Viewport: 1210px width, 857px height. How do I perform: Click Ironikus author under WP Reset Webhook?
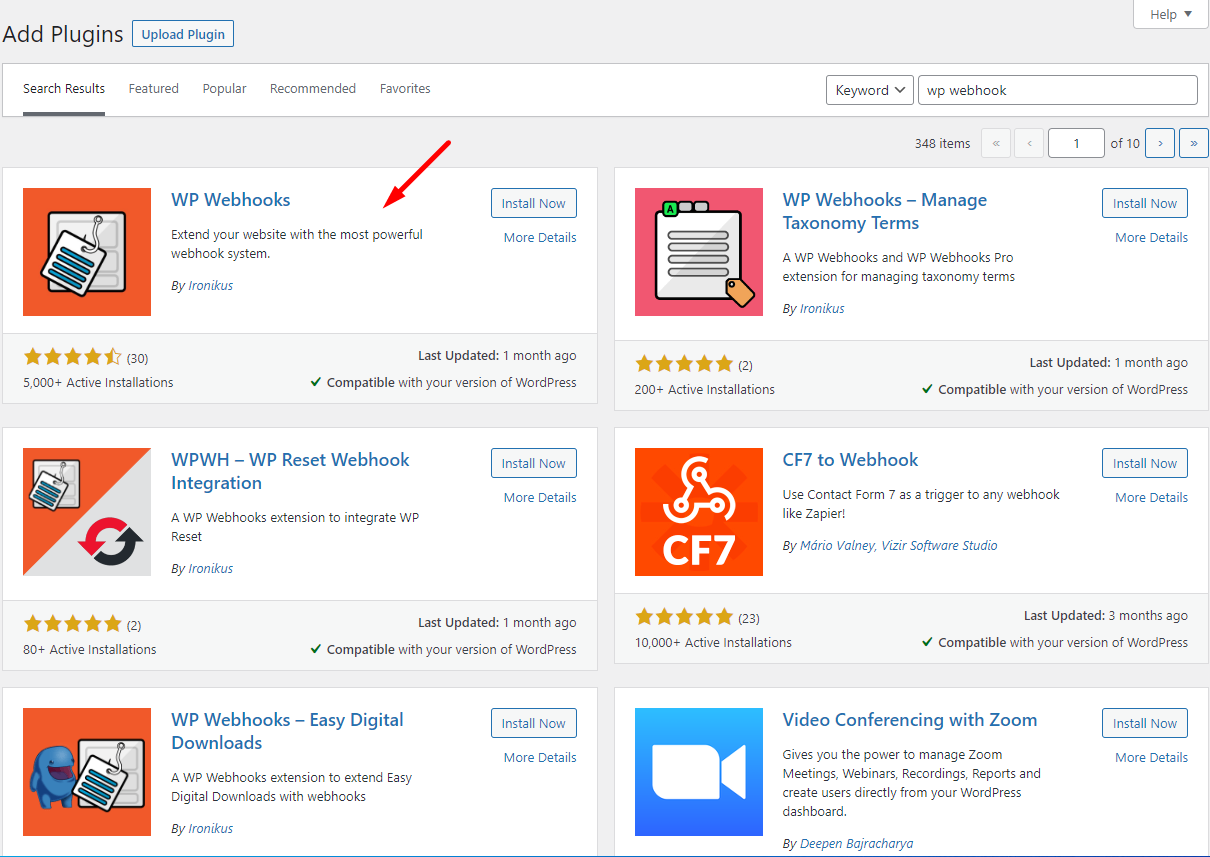click(210, 569)
